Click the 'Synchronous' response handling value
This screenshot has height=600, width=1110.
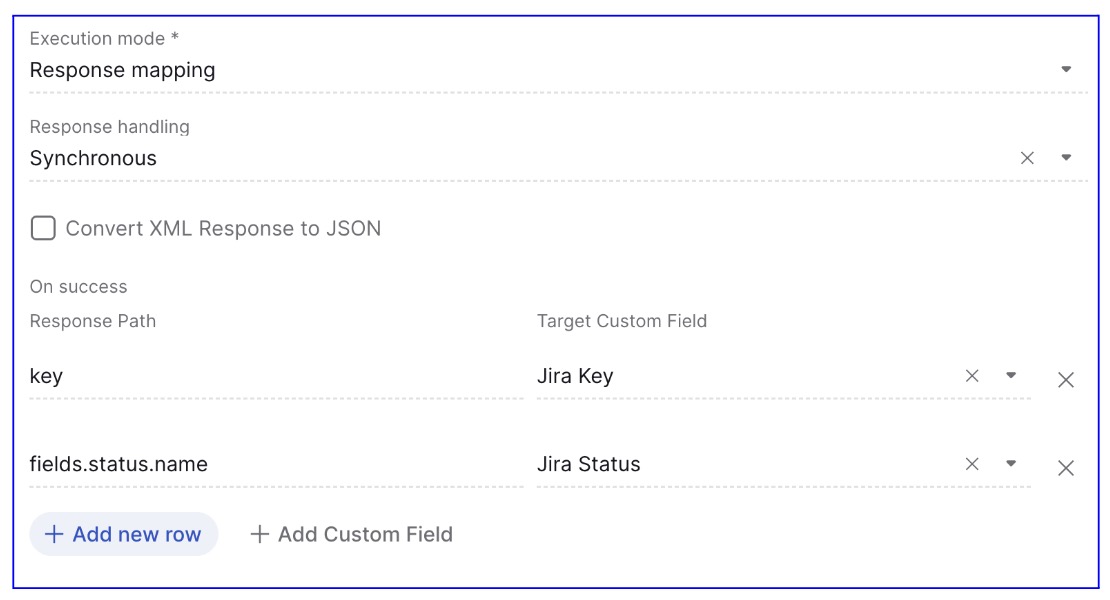[x=93, y=158]
